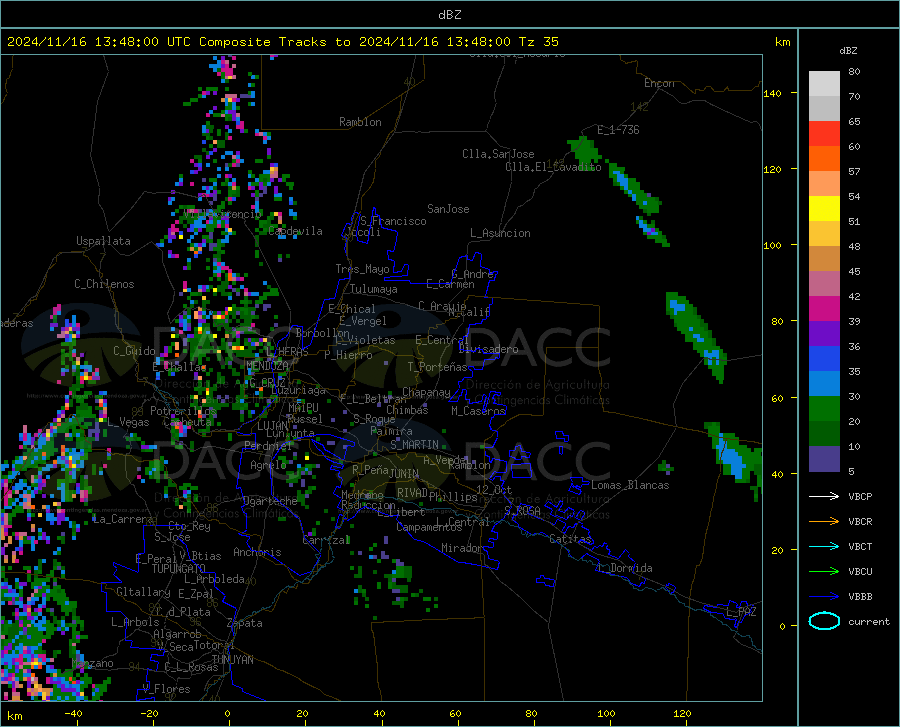This screenshot has height=727, width=900.
Task: Click the blue VBBB arrow icon
Action: pyautogui.click(x=824, y=597)
